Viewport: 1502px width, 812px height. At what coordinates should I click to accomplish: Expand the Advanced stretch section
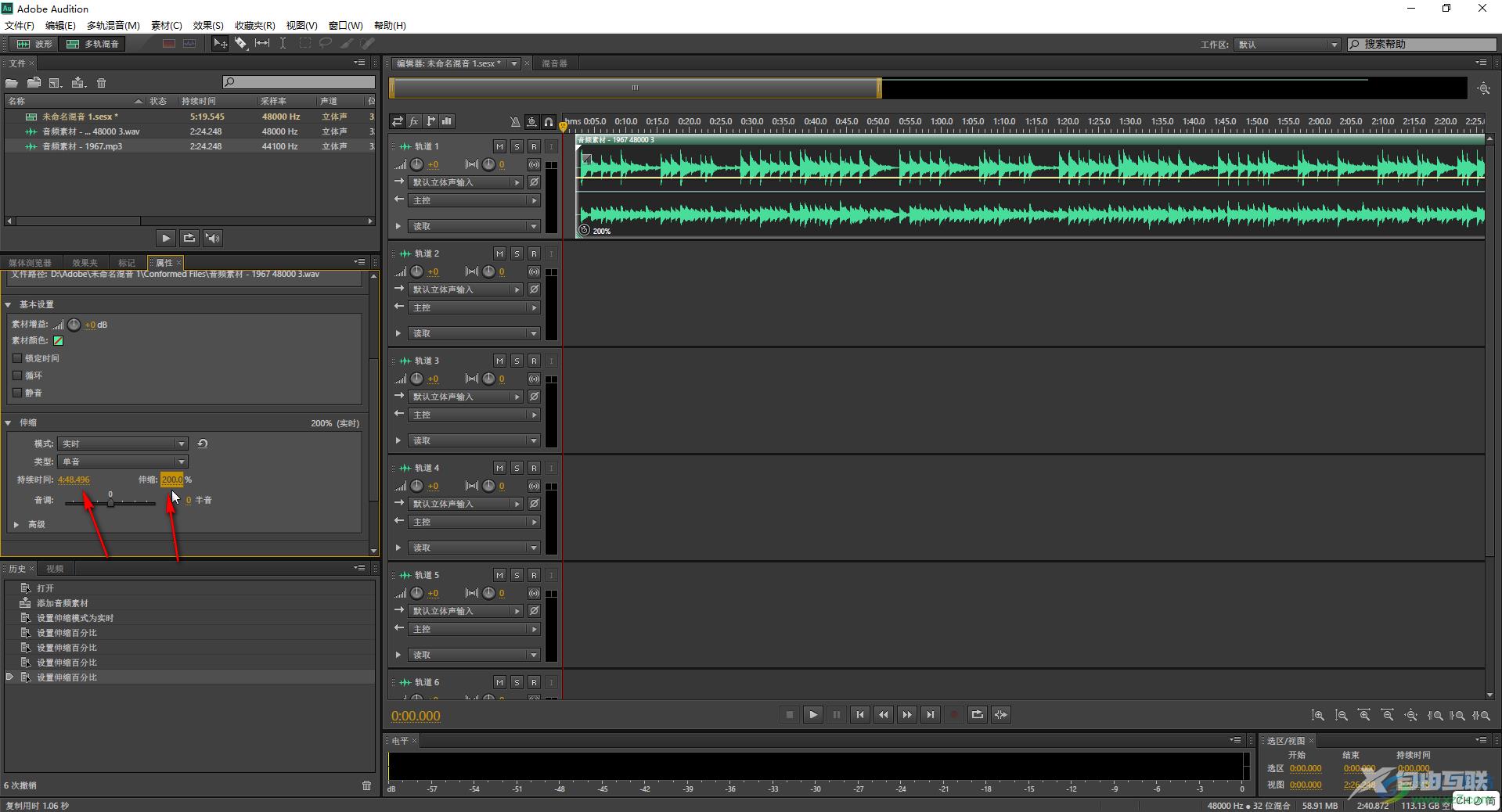(16, 524)
